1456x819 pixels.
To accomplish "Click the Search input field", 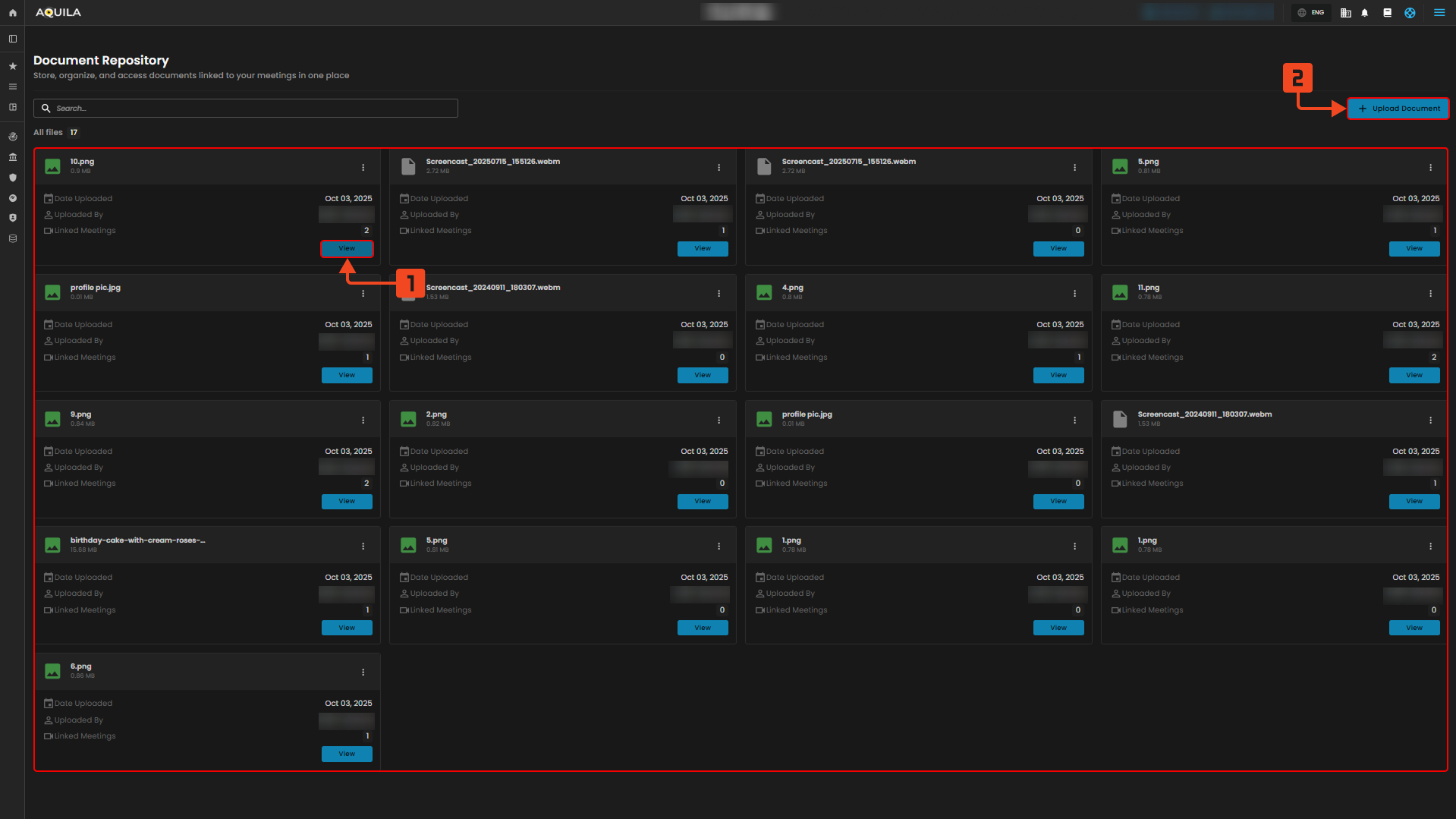I will pos(246,109).
